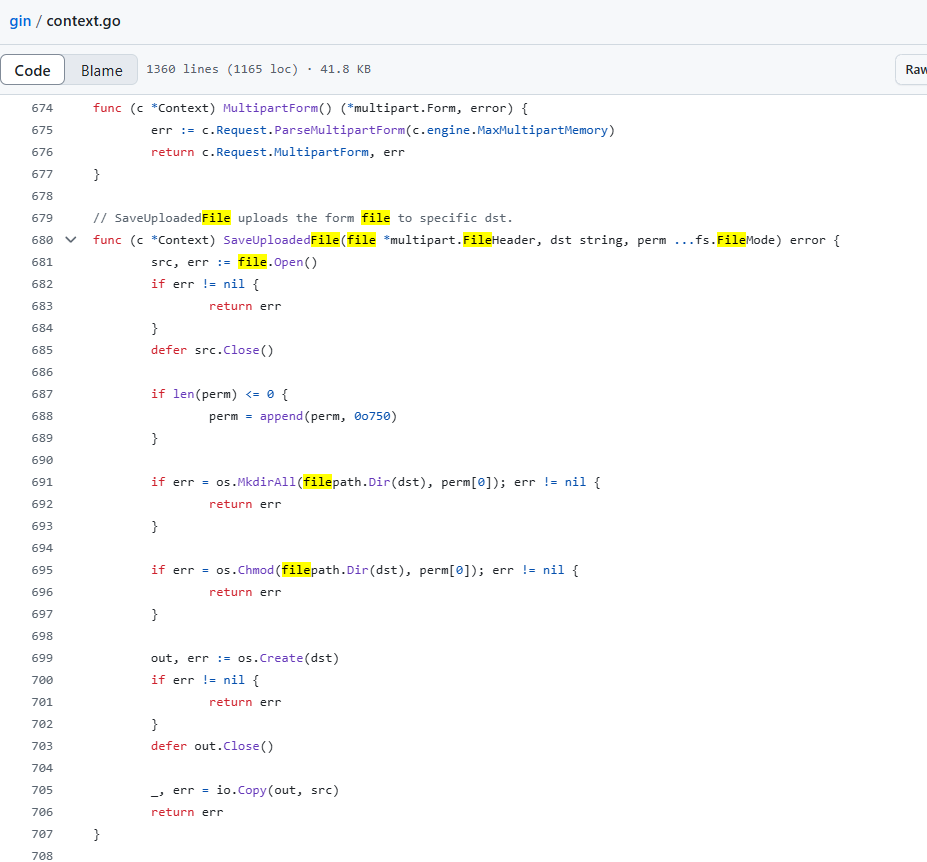
Task: Select line number 680
Action: tap(42, 240)
